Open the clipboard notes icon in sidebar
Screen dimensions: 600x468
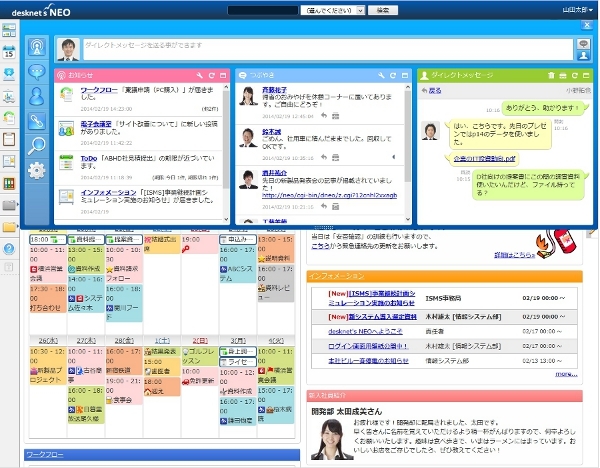tap(9, 139)
